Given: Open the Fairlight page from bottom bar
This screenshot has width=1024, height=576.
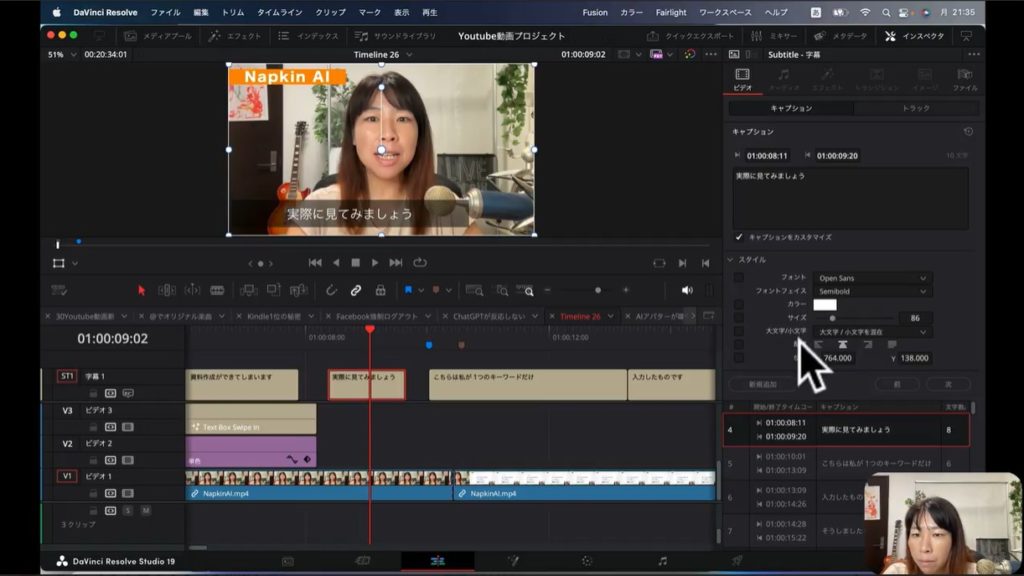Looking at the screenshot, I should tap(662, 561).
